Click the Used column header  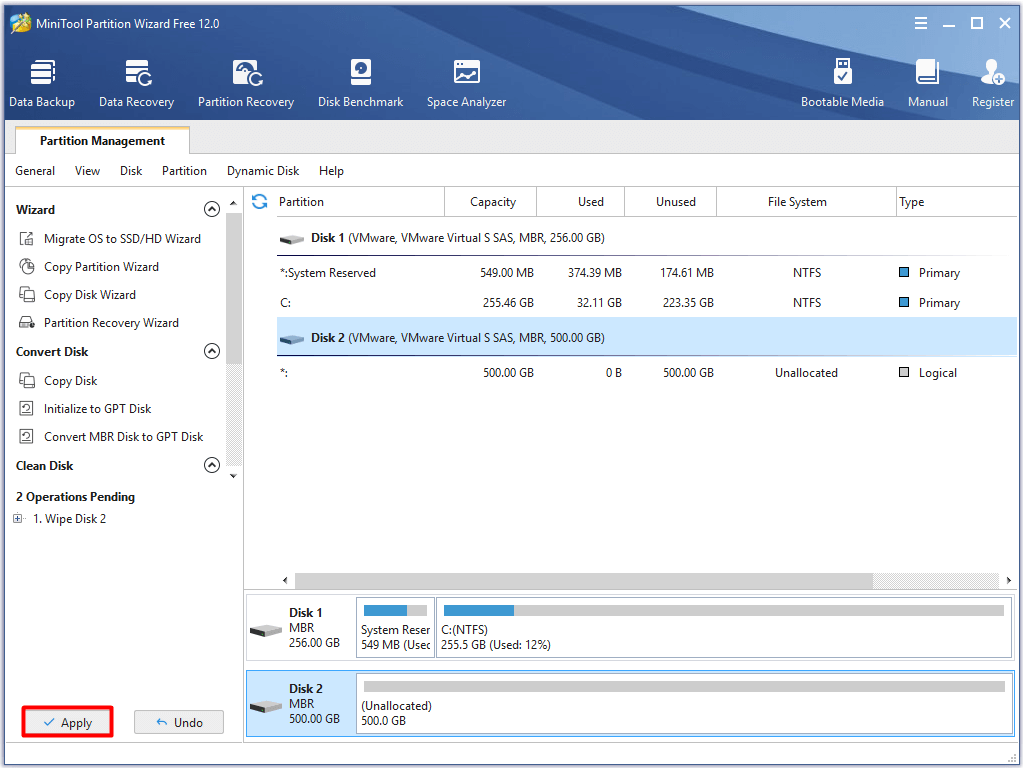pyautogui.click(x=581, y=202)
